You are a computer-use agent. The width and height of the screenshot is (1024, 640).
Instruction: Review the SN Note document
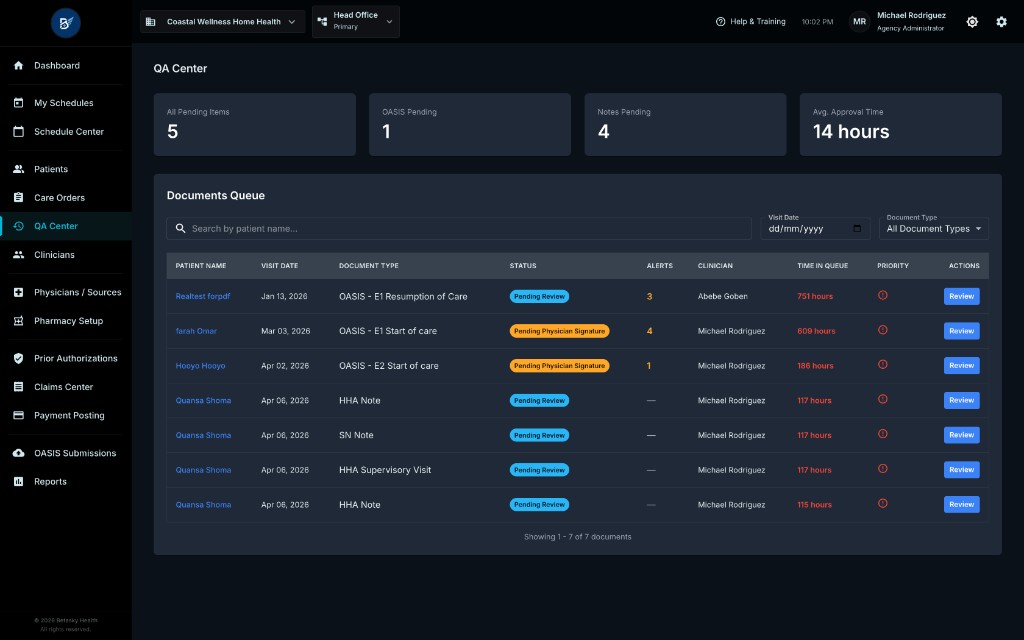pyautogui.click(x=961, y=435)
